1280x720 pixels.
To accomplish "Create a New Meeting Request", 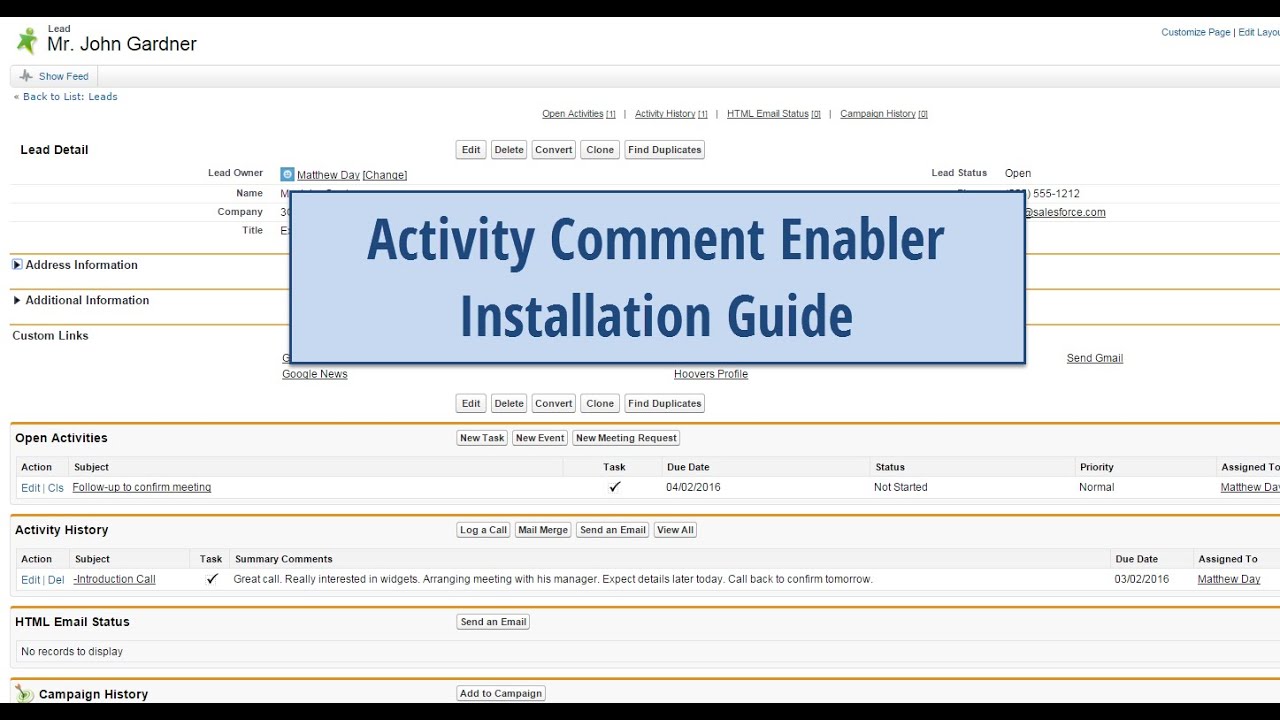I will [626, 438].
